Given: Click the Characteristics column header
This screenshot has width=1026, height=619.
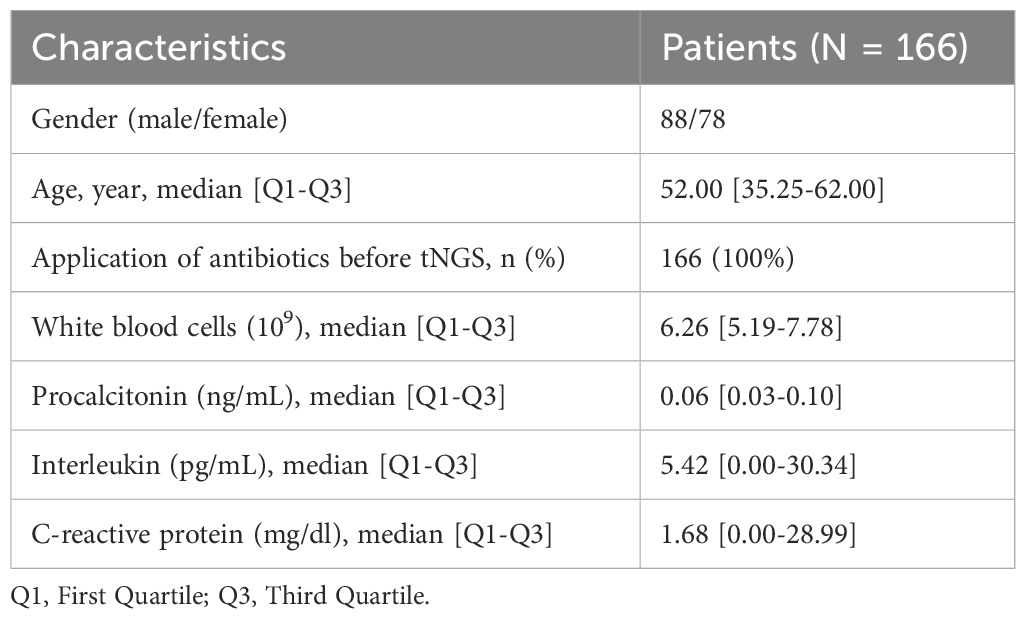Looking at the screenshot, I should coord(159,48).
